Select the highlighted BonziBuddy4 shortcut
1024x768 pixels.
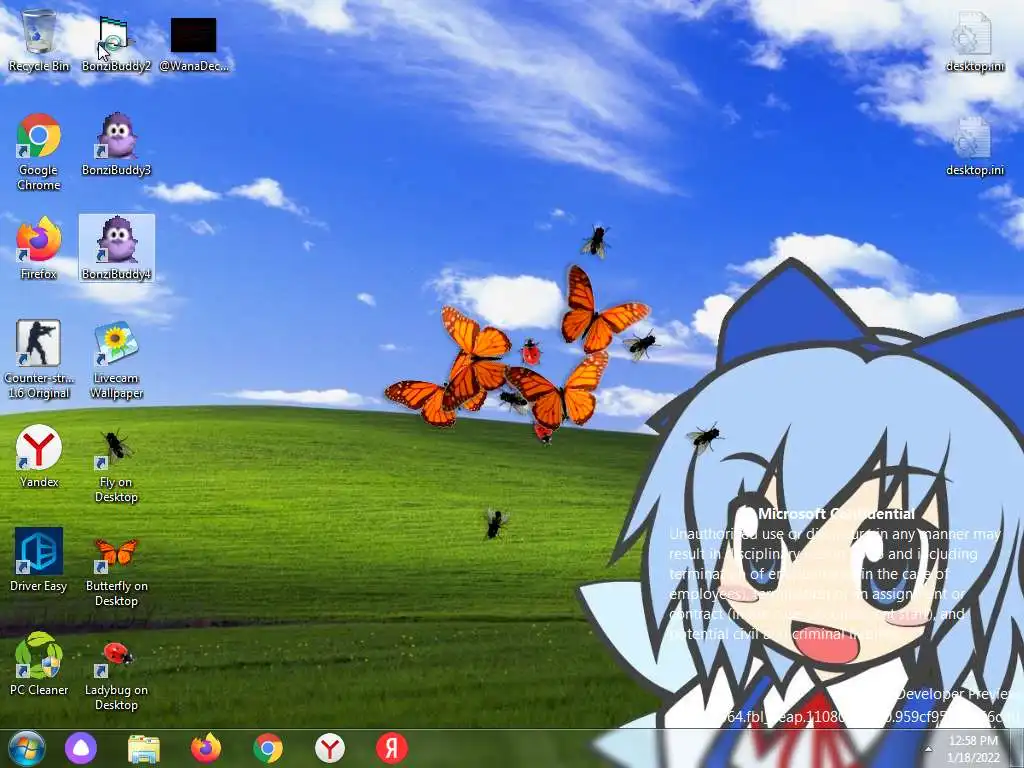(x=117, y=248)
